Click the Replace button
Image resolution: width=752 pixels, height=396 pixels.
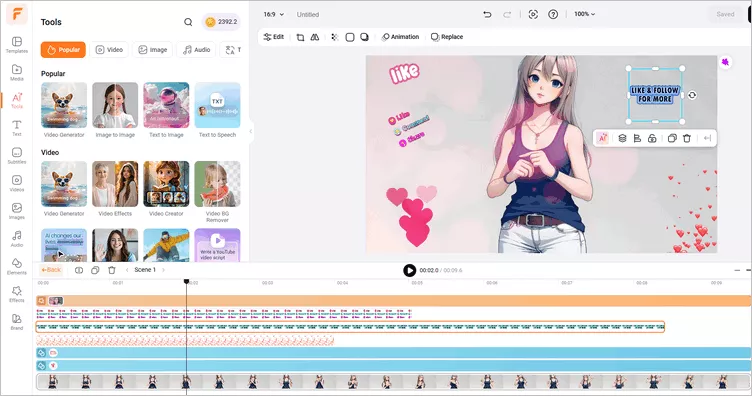coord(447,37)
